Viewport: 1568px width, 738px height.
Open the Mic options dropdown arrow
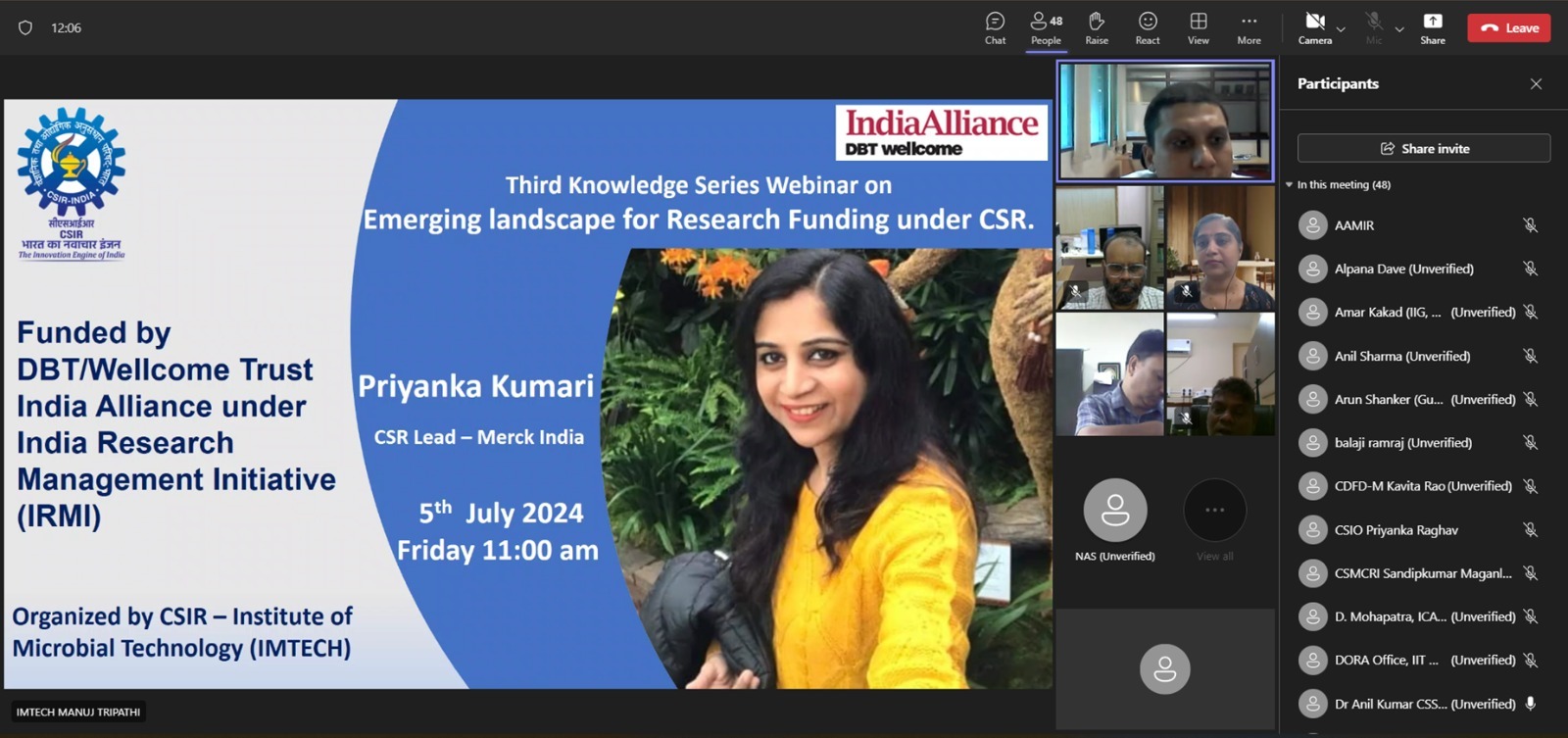(x=1399, y=29)
